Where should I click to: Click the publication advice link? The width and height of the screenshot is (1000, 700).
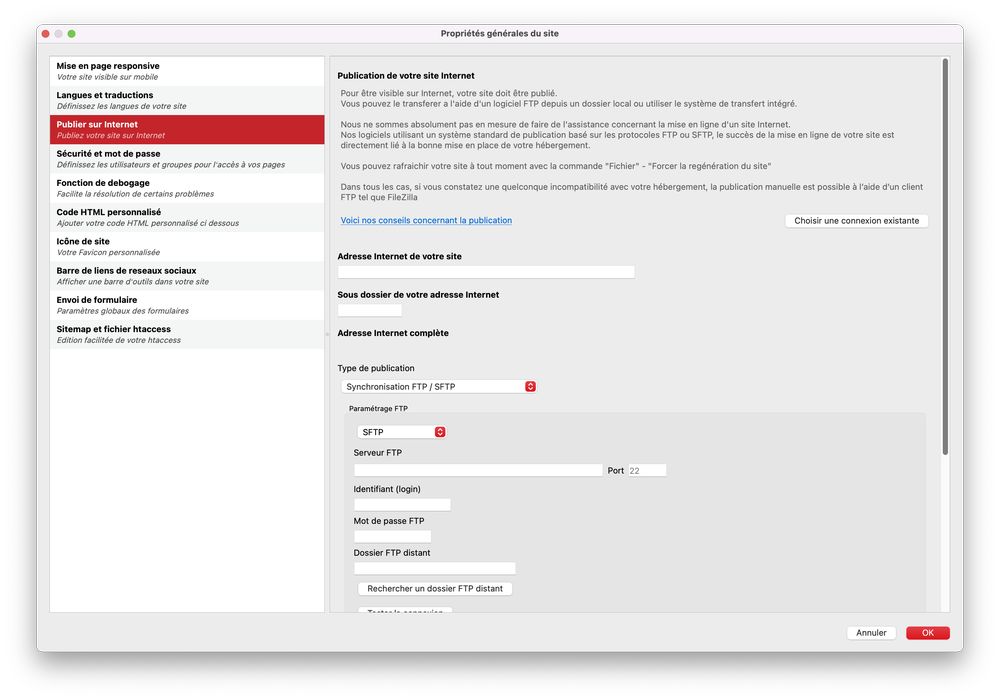click(x=426, y=220)
